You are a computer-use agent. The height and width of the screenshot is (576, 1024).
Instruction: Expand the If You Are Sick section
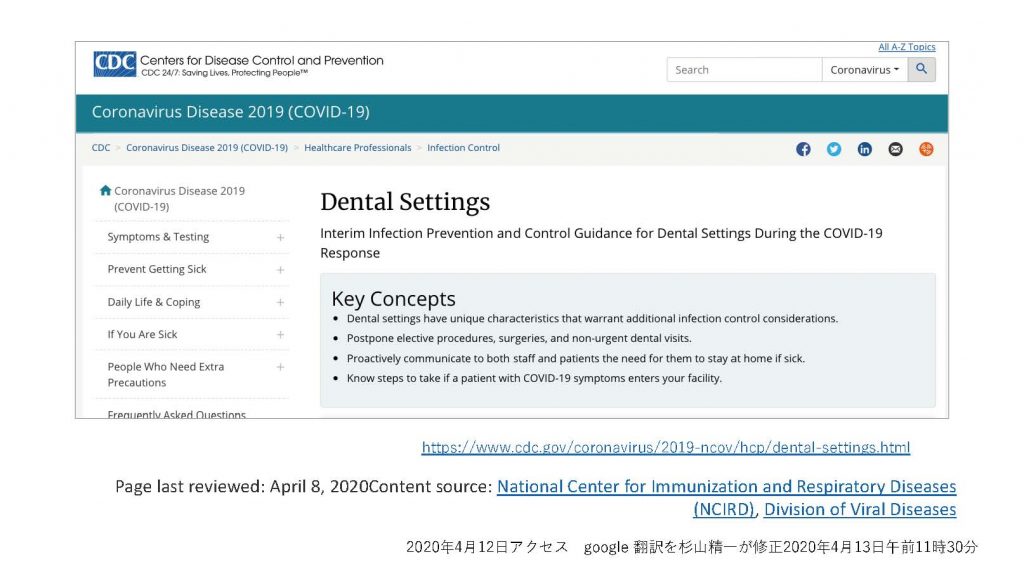pos(280,335)
